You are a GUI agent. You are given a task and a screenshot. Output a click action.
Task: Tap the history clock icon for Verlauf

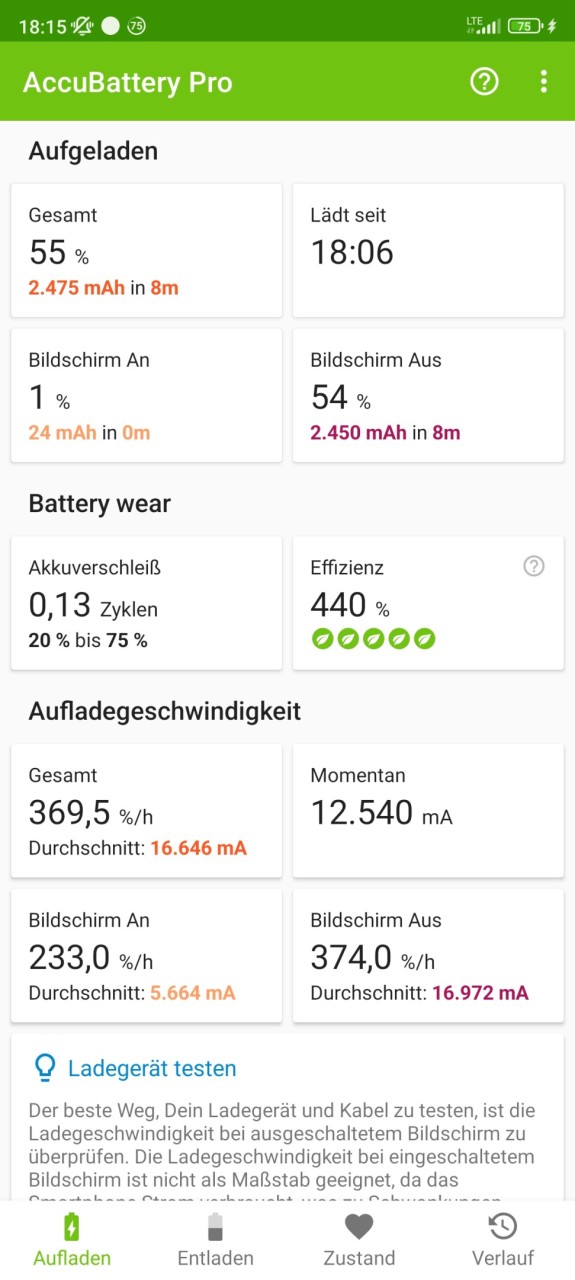pyautogui.click(x=503, y=1226)
